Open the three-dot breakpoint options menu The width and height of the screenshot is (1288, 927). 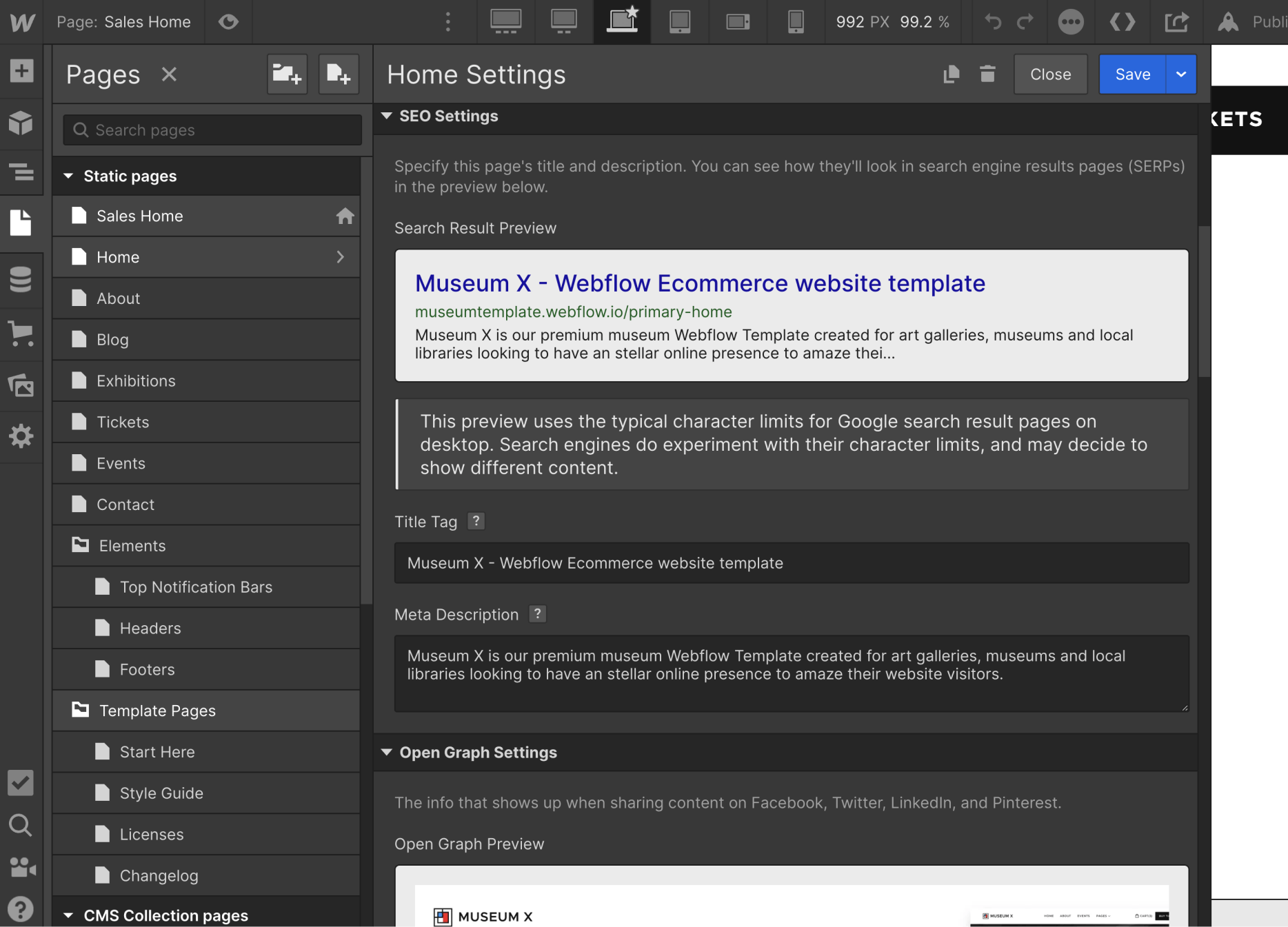pos(448,22)
